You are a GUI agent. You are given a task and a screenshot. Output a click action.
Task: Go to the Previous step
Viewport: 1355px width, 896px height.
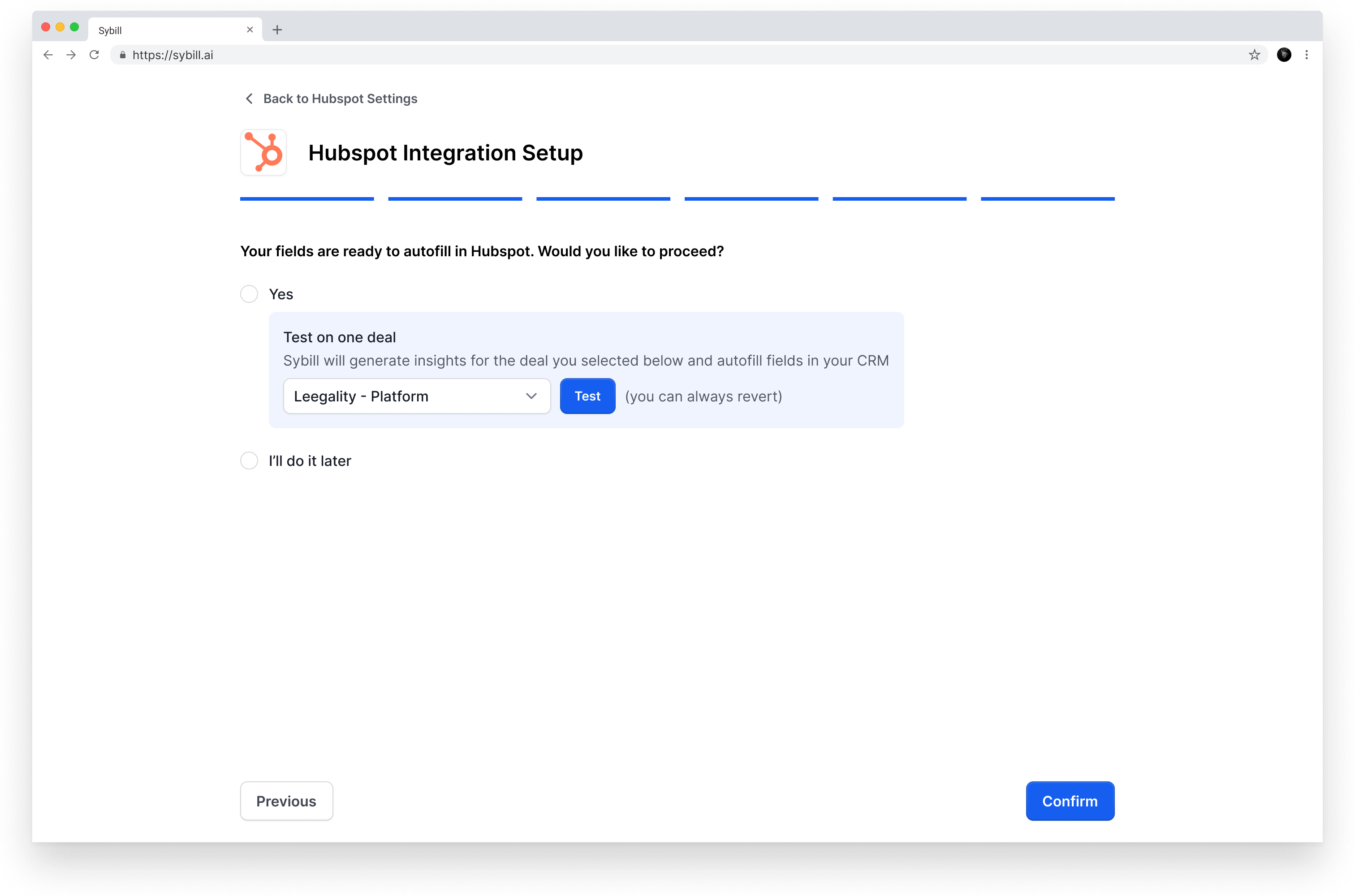coord(286,801)
